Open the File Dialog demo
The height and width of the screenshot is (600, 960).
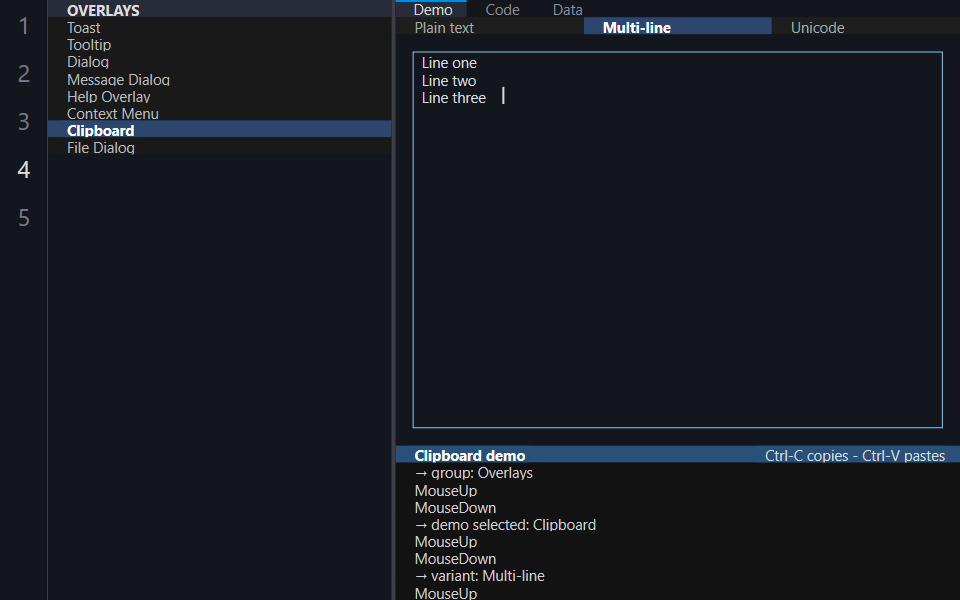pyautogui.click(x=219, y=148)
